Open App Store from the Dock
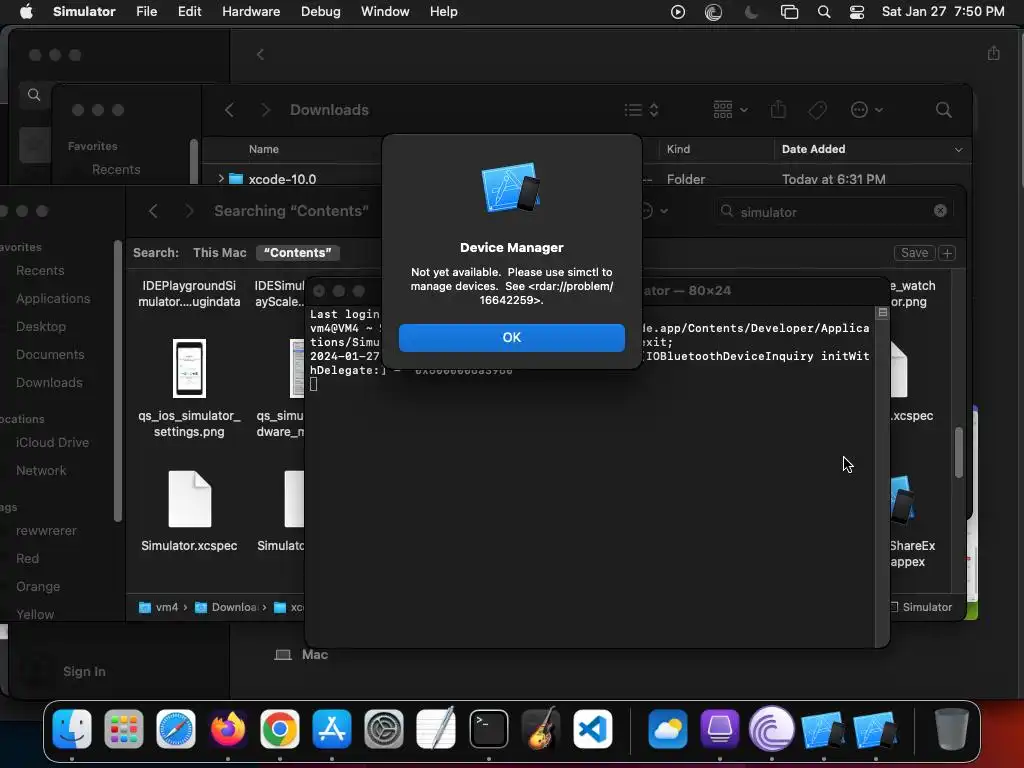Screen dimensions: 1024x768 pos(332,729)
